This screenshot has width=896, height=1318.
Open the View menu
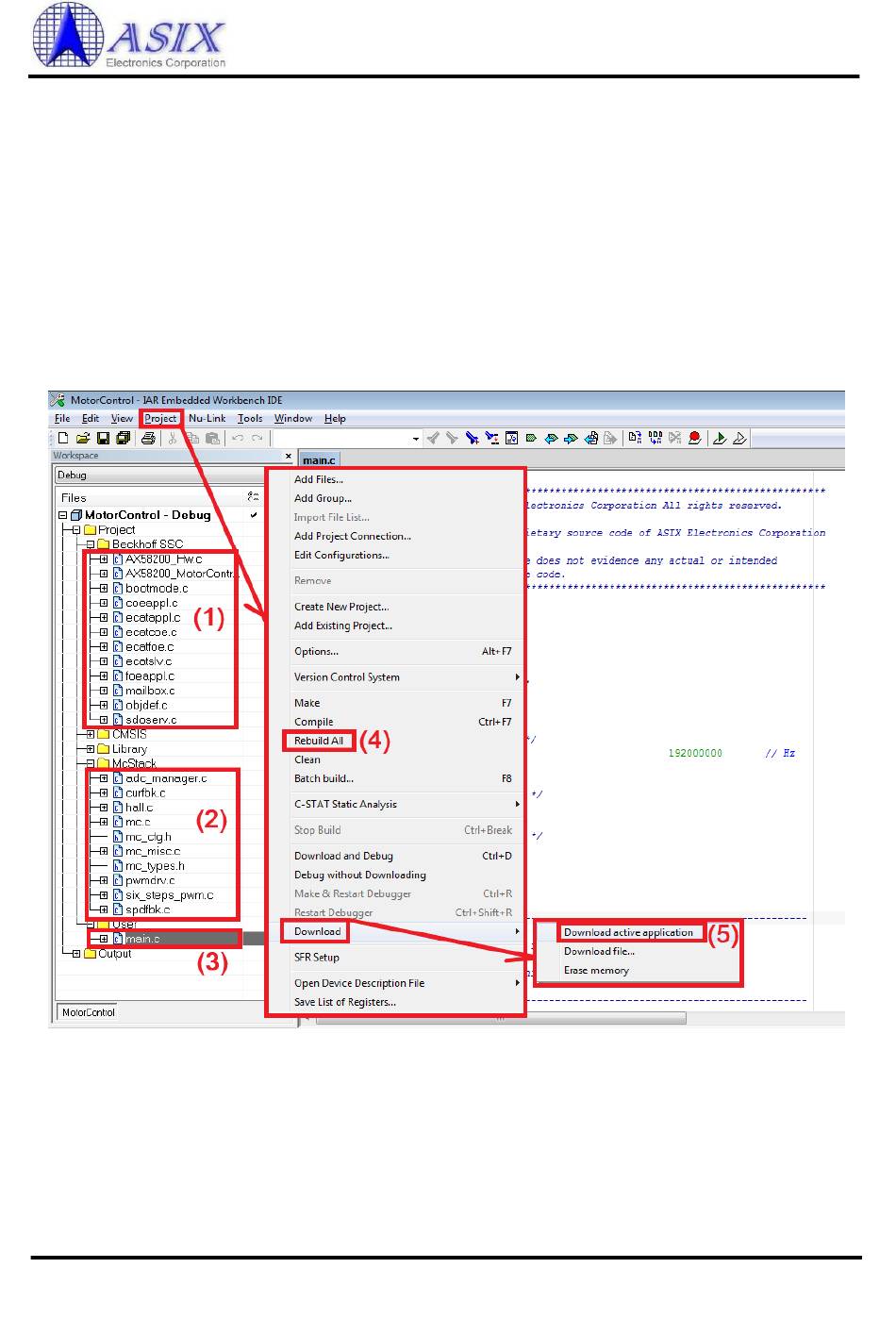click(122, 418)
